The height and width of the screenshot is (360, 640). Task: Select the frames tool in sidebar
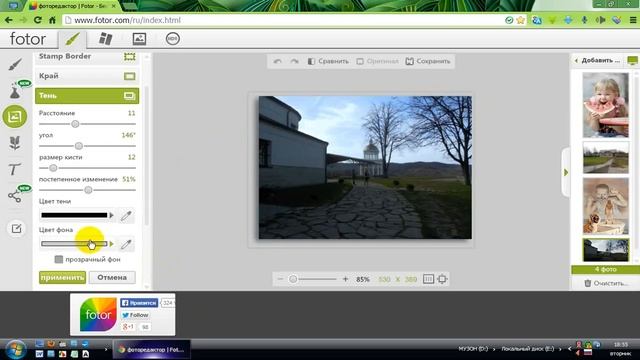pos(15,117)
